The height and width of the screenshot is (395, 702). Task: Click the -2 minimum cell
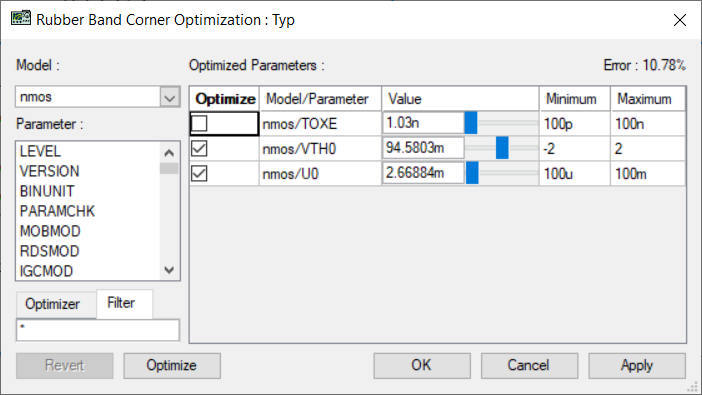[575, 149]
